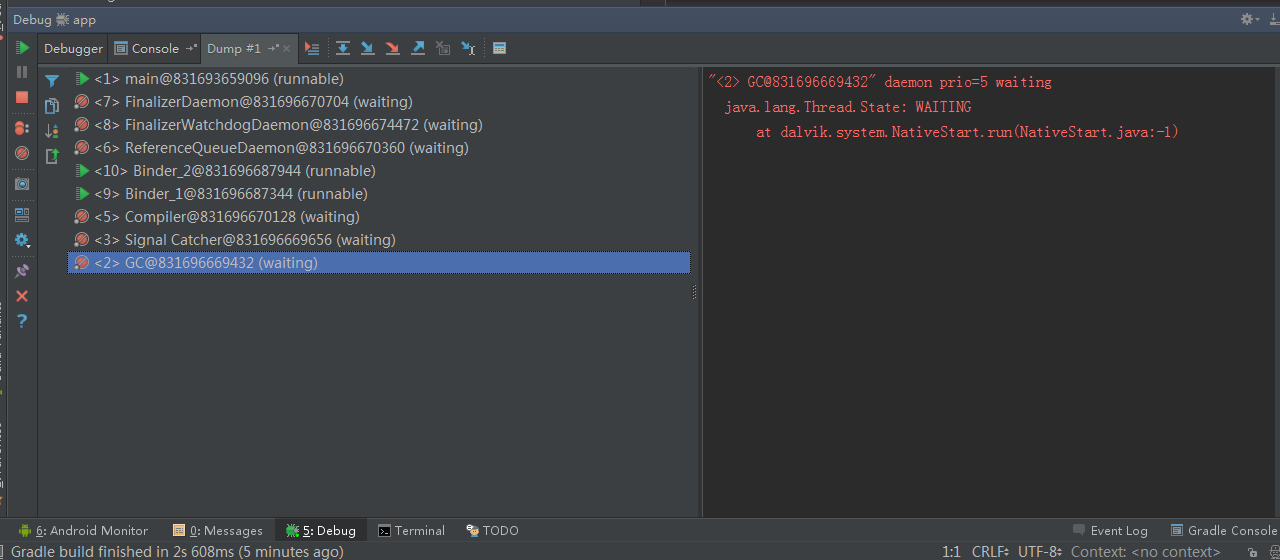Click the green Resume Program icon
This screenshot has height=560, width=1280.
pyautogui.click(x=22, y=48)
